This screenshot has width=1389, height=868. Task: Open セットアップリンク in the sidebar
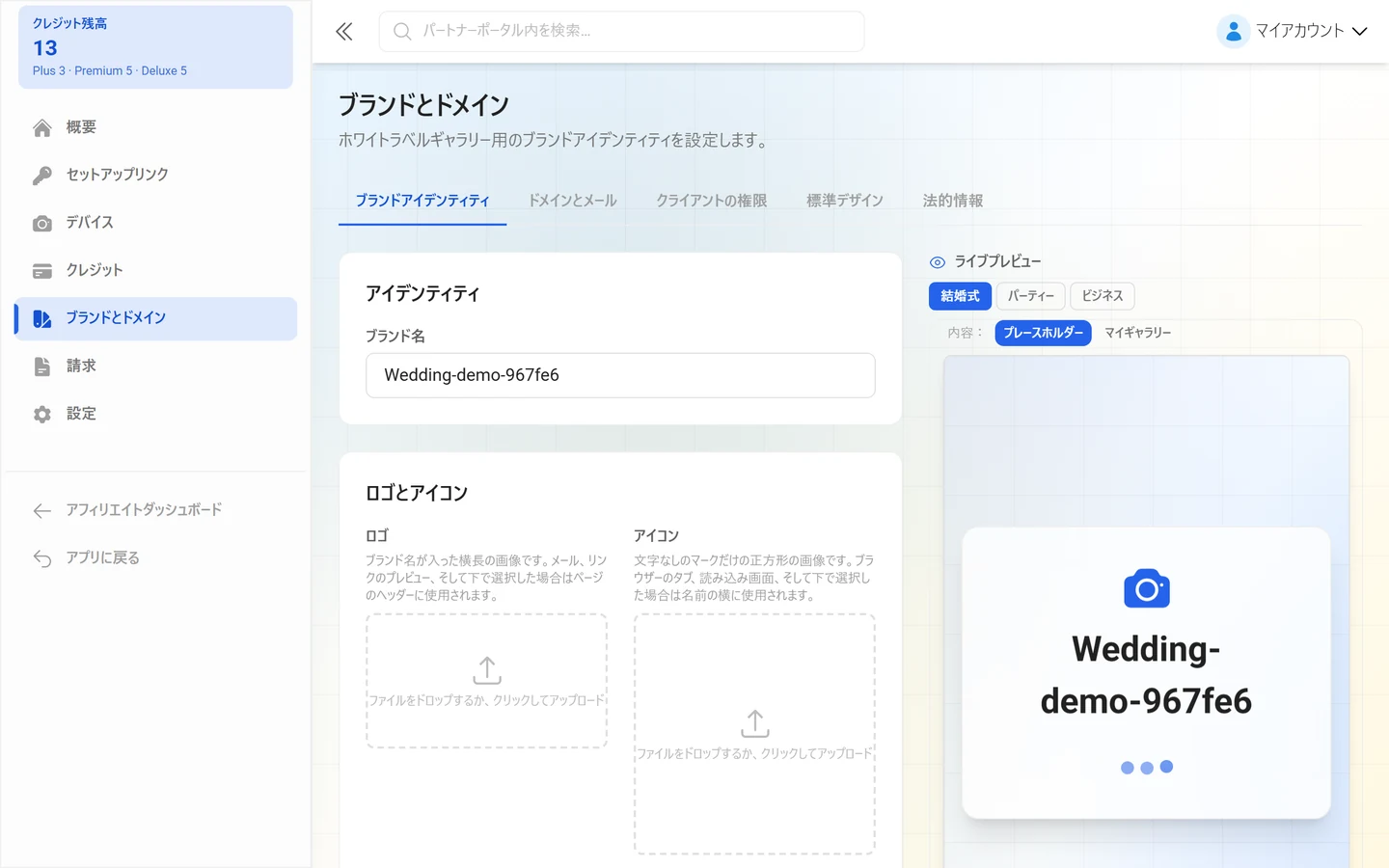coord(156,176)
